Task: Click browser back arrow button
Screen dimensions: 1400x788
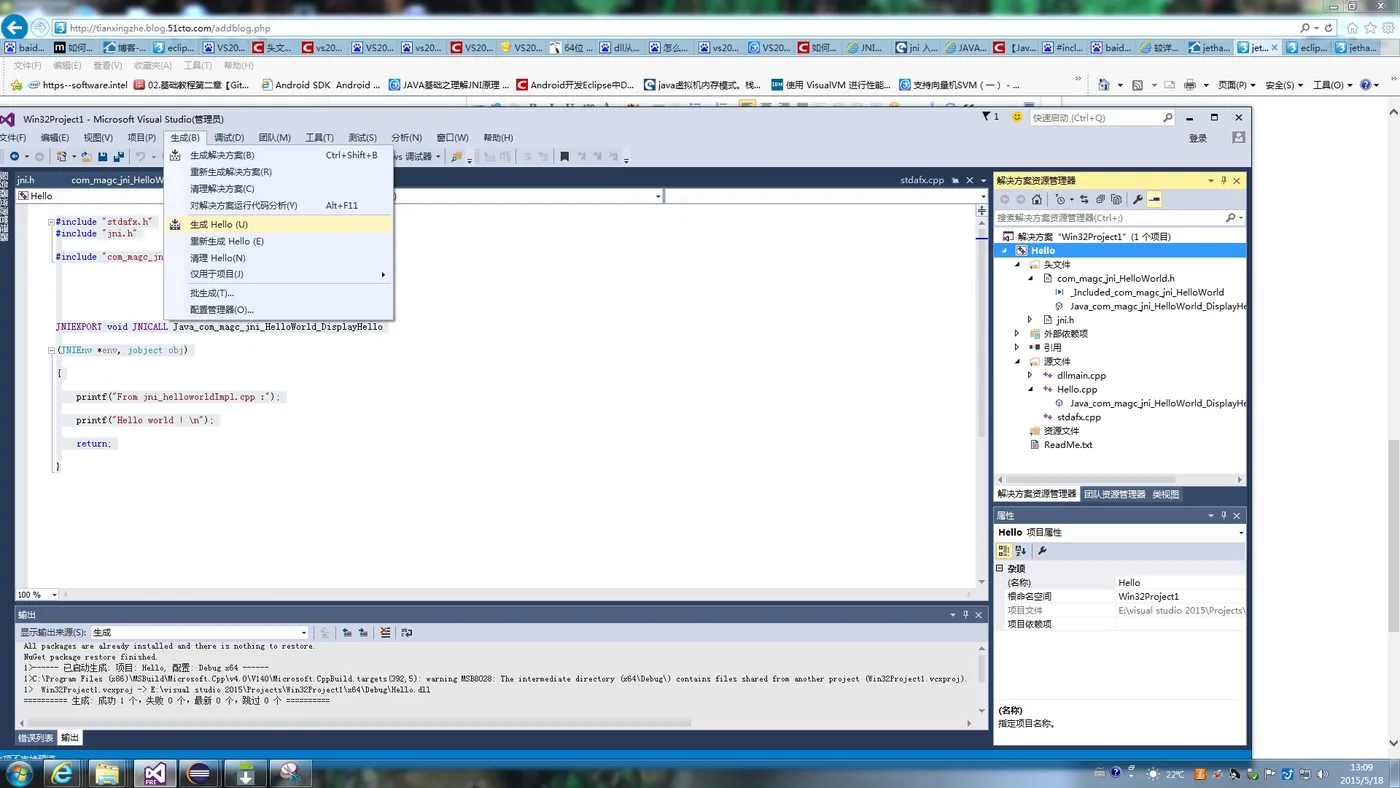Action: [x=14, y=28]
